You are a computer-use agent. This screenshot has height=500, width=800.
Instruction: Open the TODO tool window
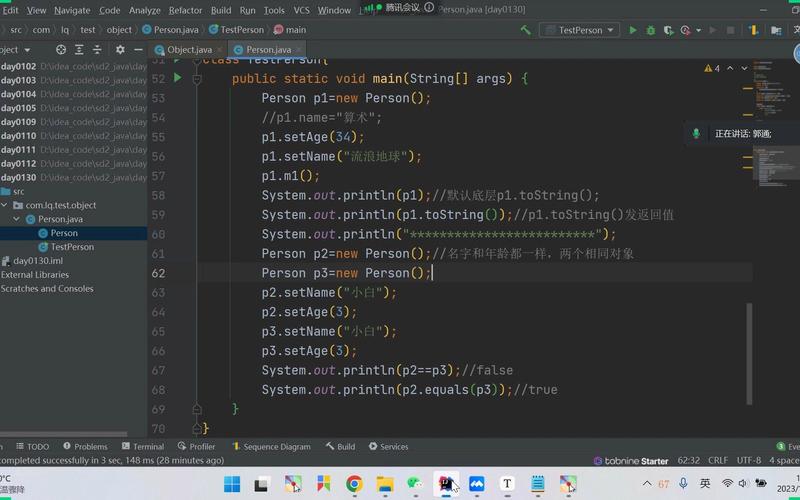point(33,446)
